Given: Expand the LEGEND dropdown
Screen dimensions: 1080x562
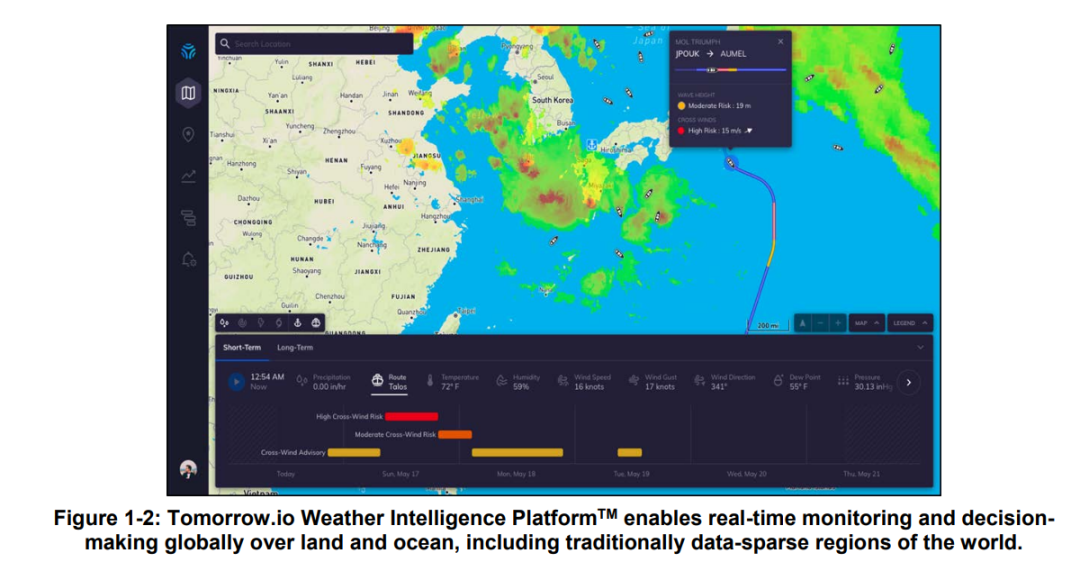Looking at the screenshot, I should click(910, 323).
